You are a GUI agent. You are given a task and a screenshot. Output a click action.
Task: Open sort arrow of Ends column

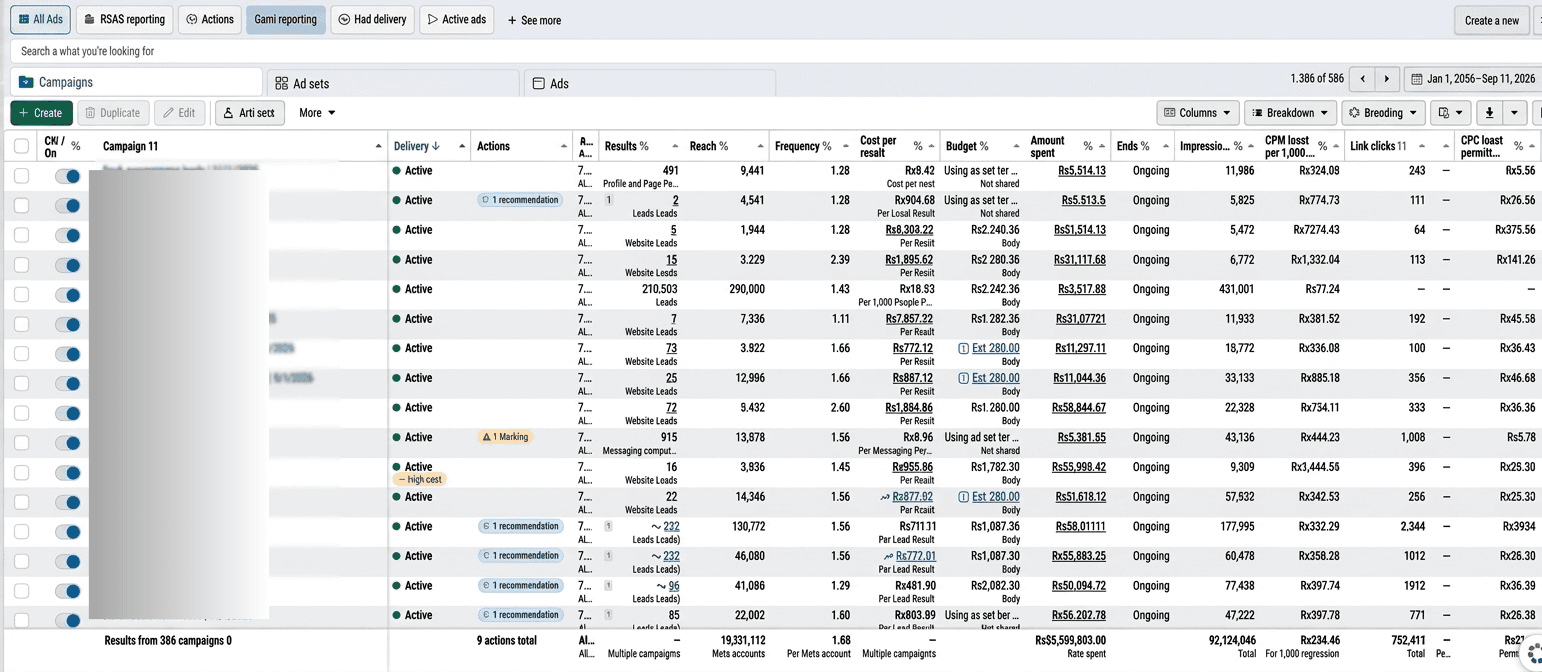(x=1166, y=146)
